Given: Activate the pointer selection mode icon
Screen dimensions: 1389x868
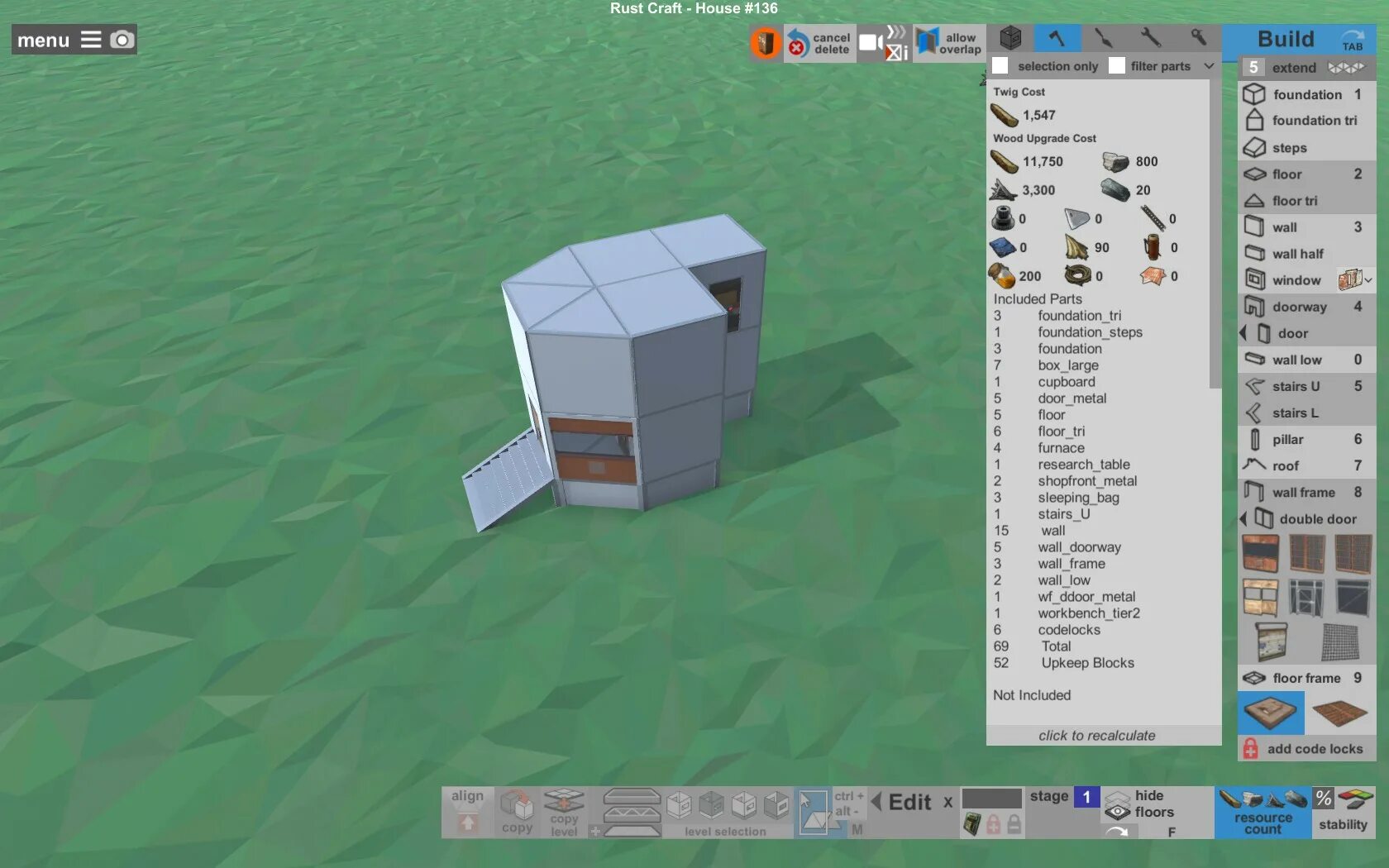Looking at the screenshot, I should pos(813,812).
